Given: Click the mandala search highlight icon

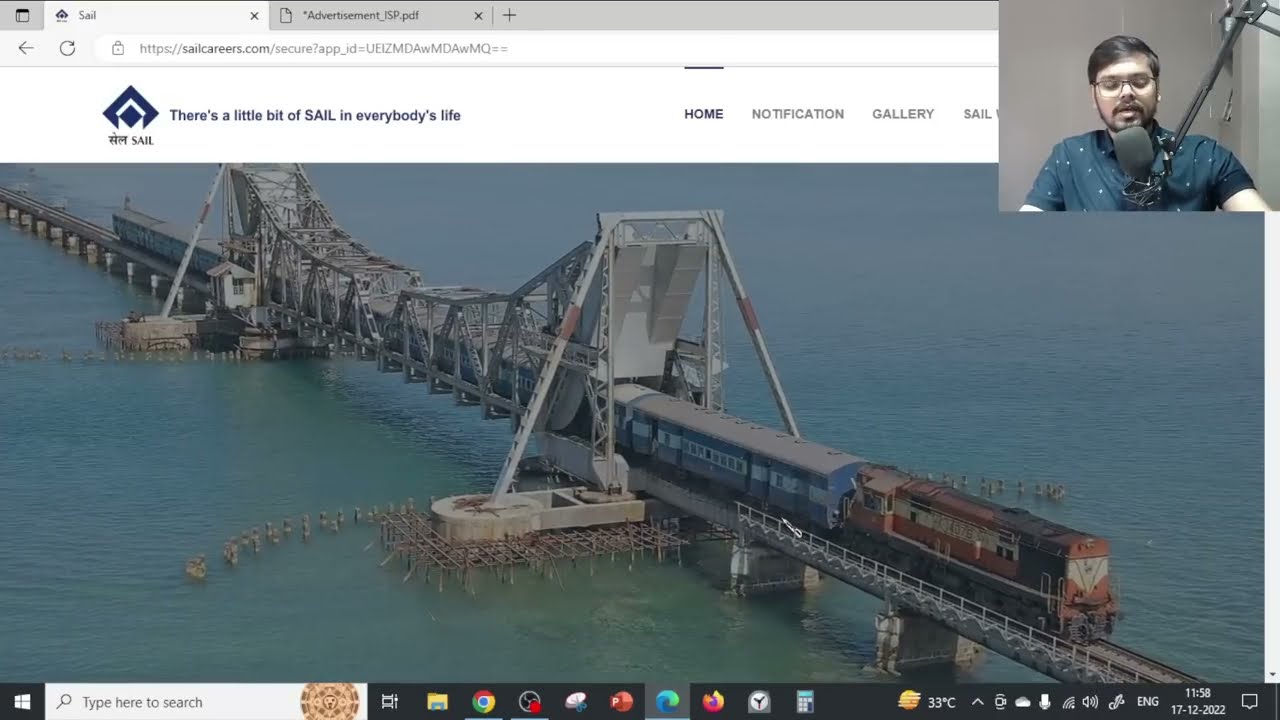Looking at the screenshot, I should pos(330,702).
